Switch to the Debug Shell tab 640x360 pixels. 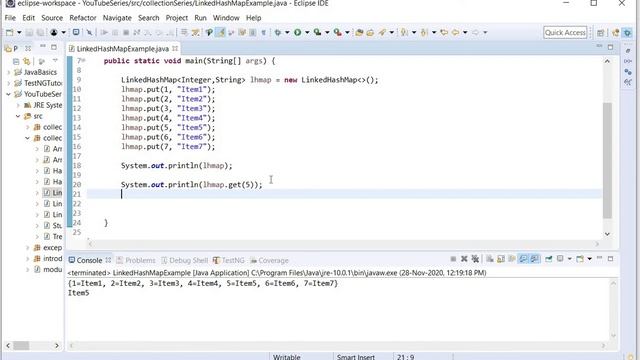[184, 260]
